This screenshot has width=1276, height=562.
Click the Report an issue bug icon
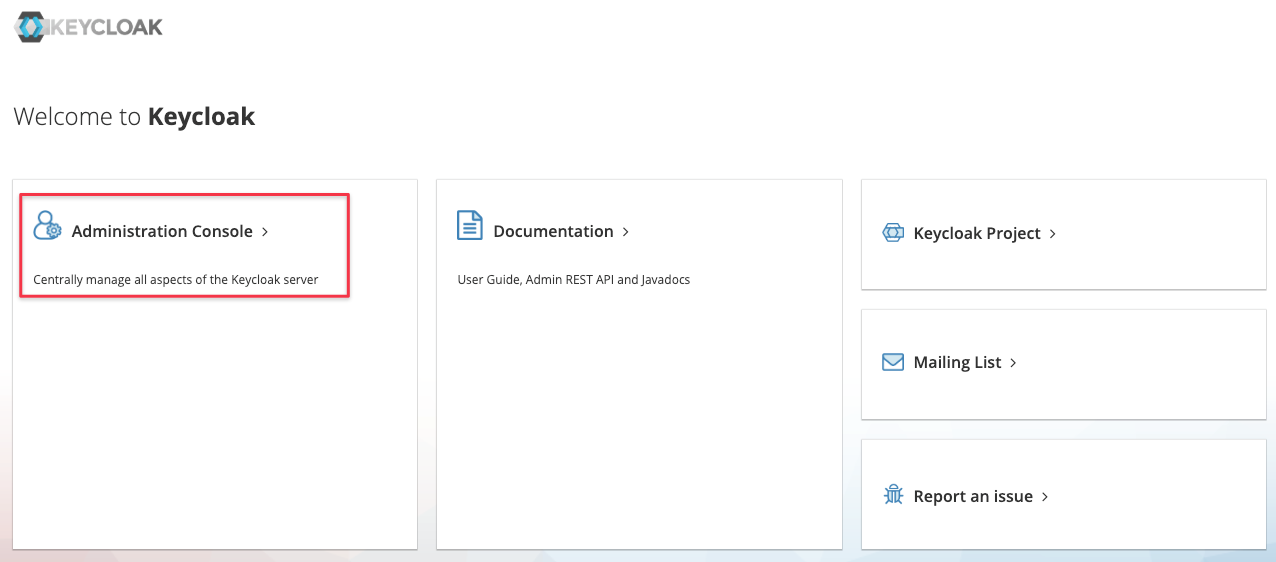point(893,495)
